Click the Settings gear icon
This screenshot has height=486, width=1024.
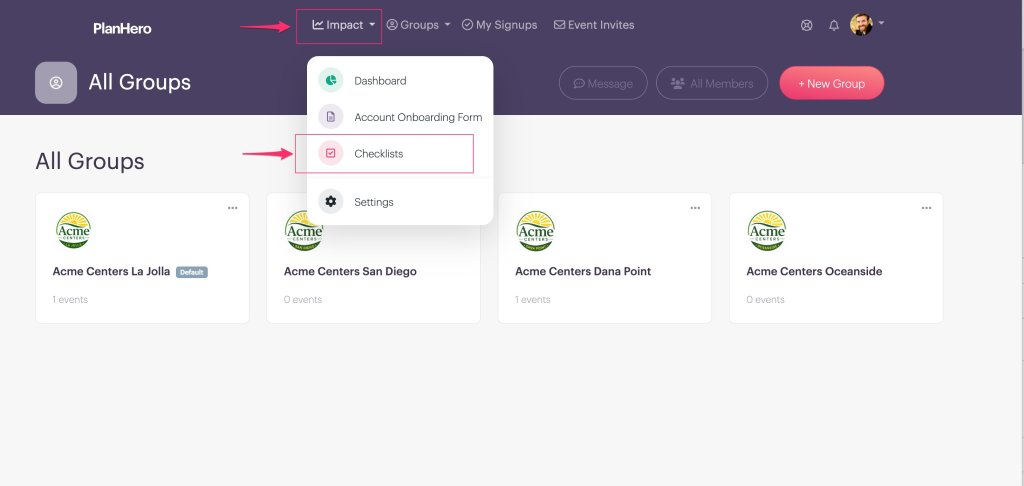(x=330, y=202)
